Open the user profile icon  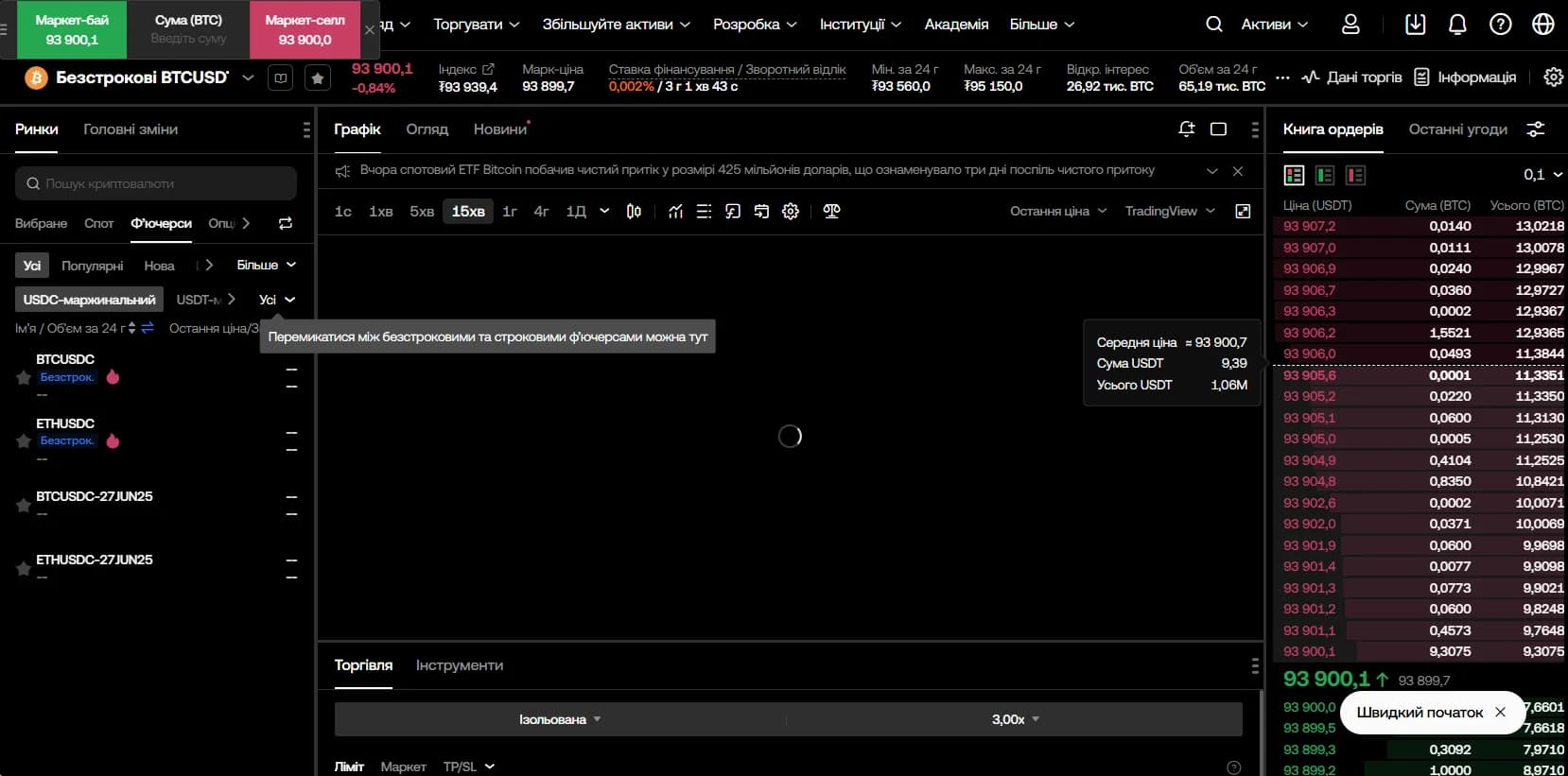click(1350, 25)
